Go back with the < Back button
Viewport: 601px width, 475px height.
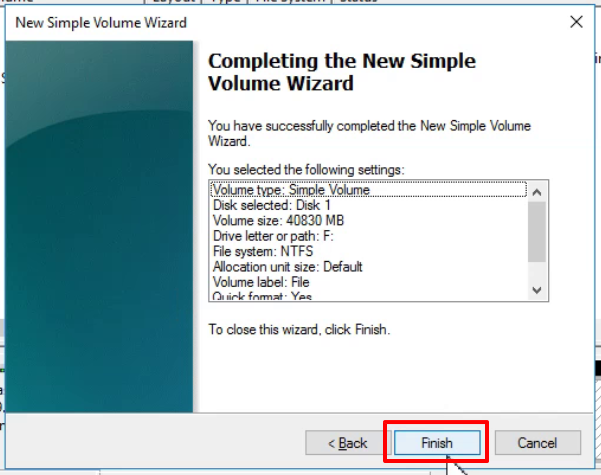point(348,443)
